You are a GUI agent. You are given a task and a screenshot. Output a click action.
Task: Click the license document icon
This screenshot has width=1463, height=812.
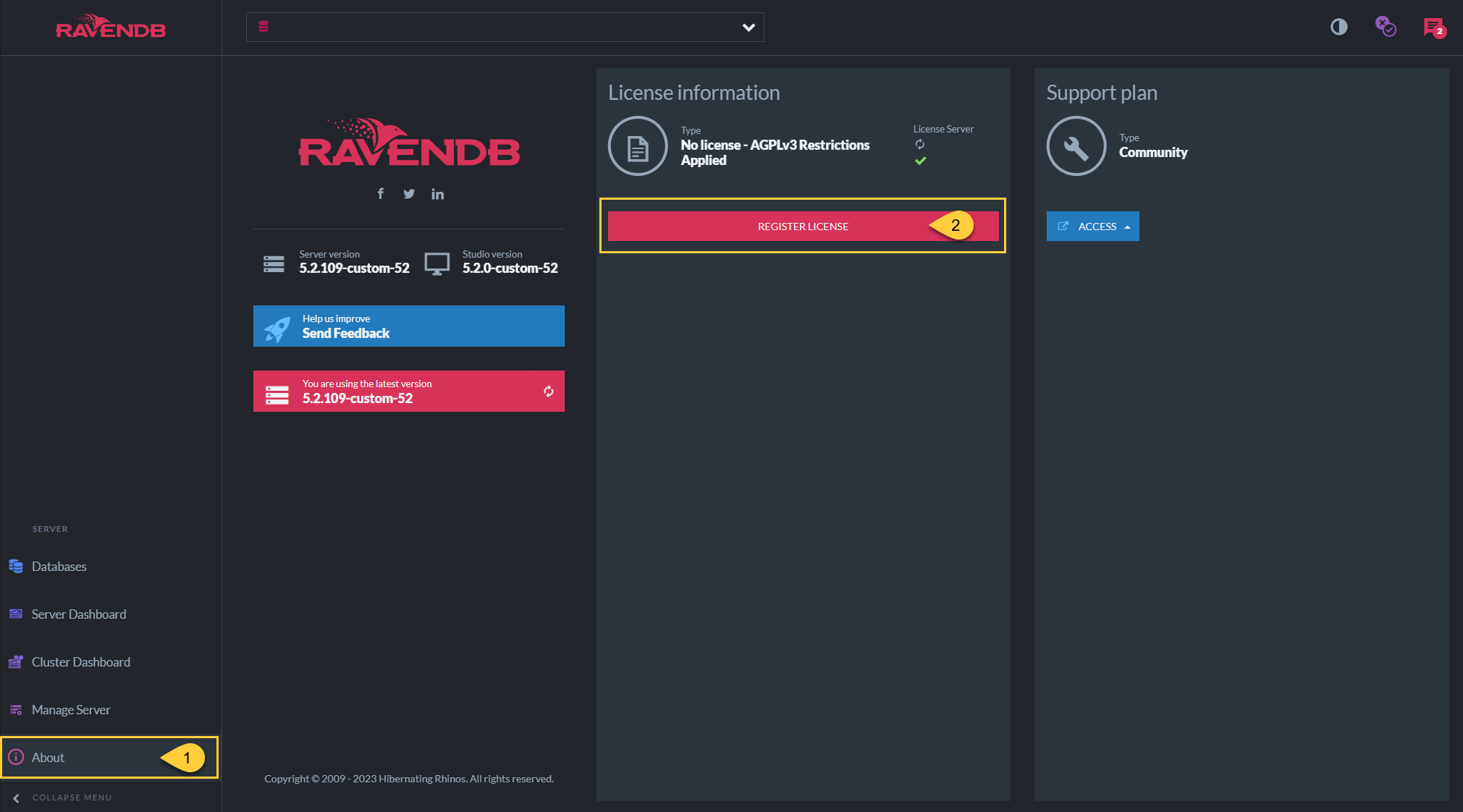click(x=638, y=146)
